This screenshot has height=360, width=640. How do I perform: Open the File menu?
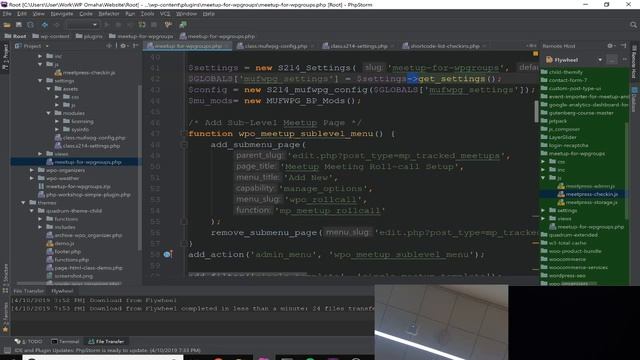coord(7,14)
